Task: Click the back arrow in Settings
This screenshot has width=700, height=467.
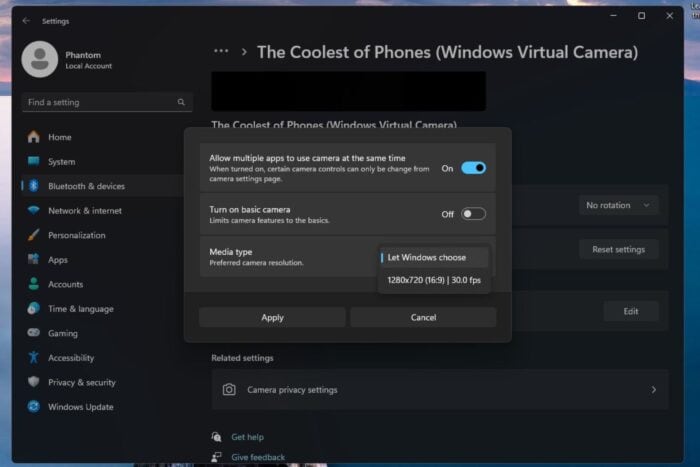Action: [26, 20]
